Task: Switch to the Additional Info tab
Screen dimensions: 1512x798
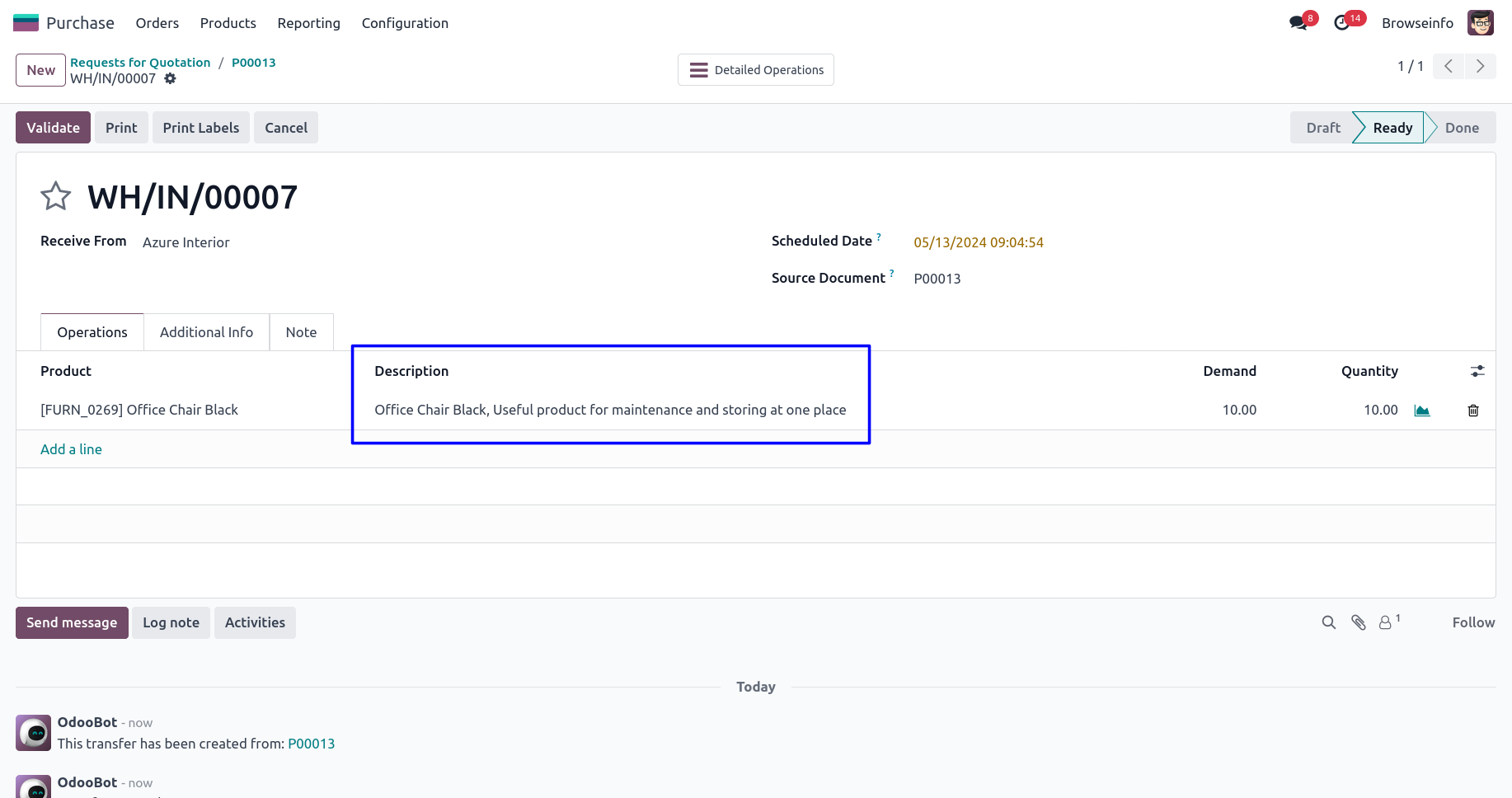Action: [206, 332]
